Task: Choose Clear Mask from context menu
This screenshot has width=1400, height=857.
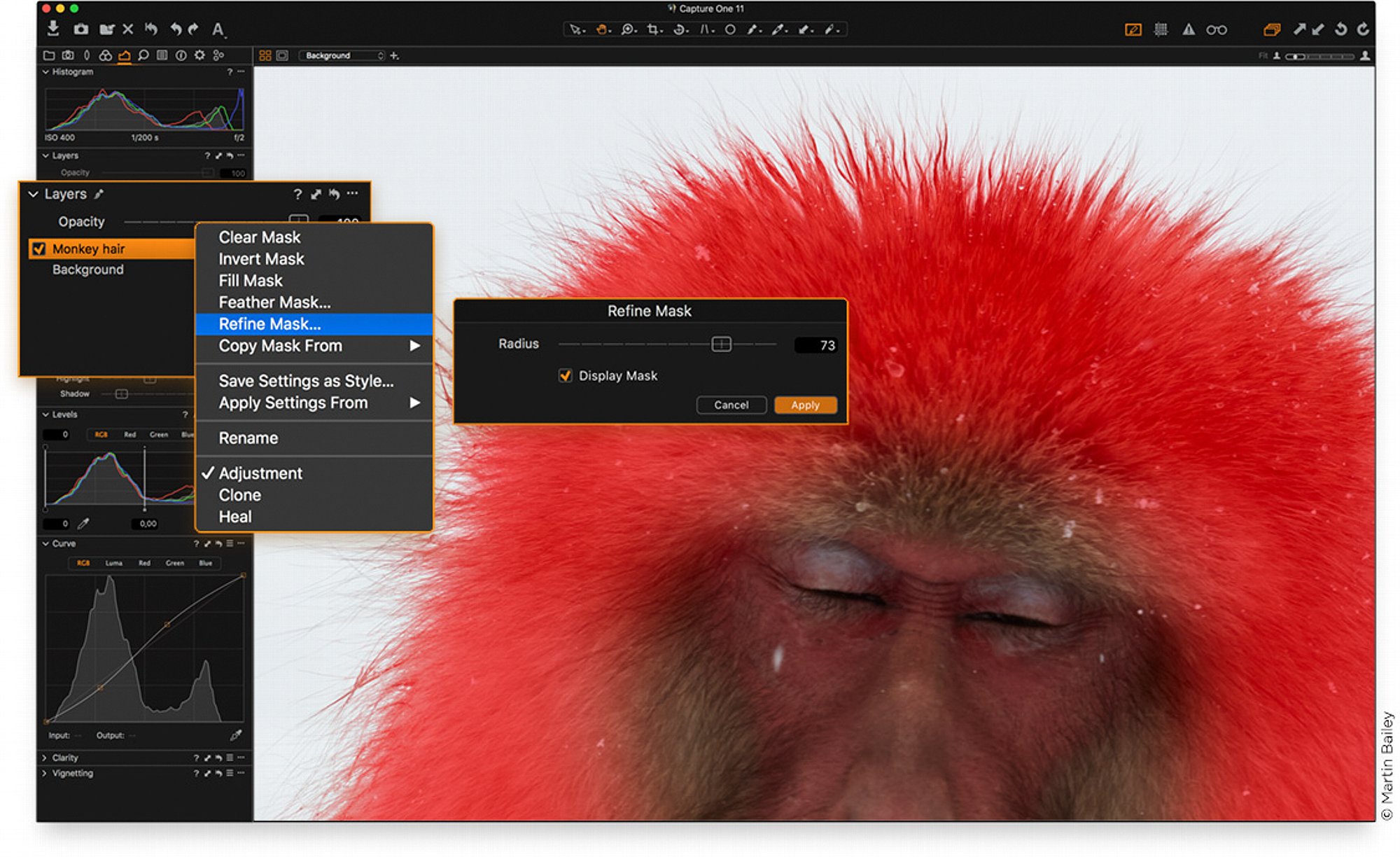Action: pos(314,237)
